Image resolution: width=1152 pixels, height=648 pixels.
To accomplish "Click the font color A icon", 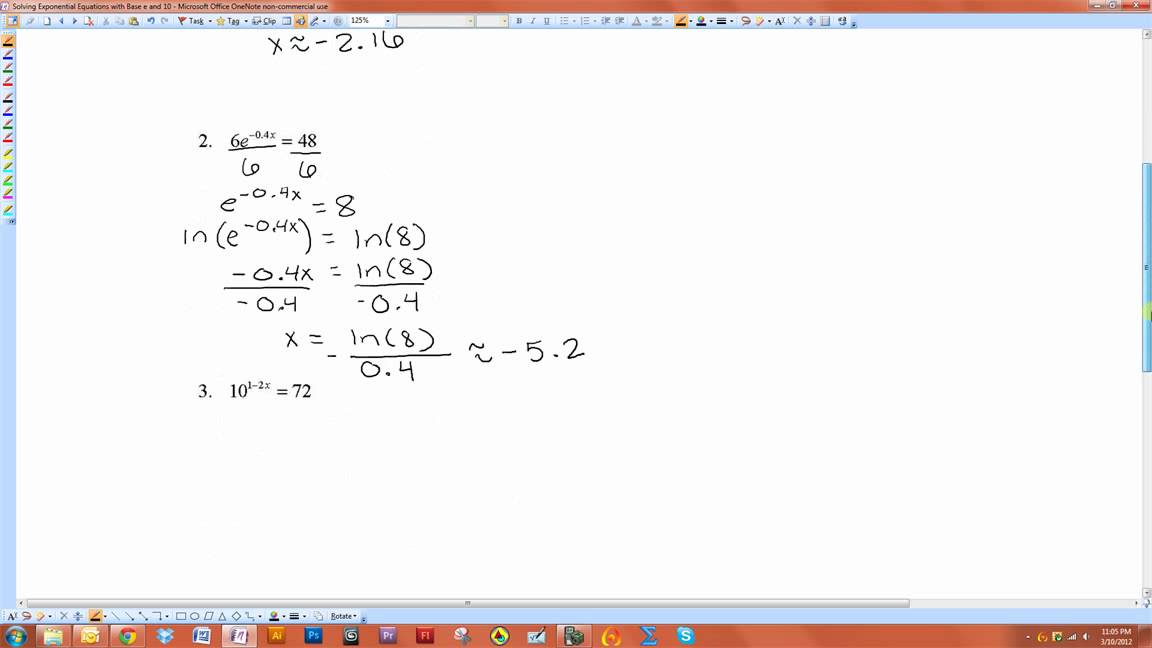I will point(636,21).
